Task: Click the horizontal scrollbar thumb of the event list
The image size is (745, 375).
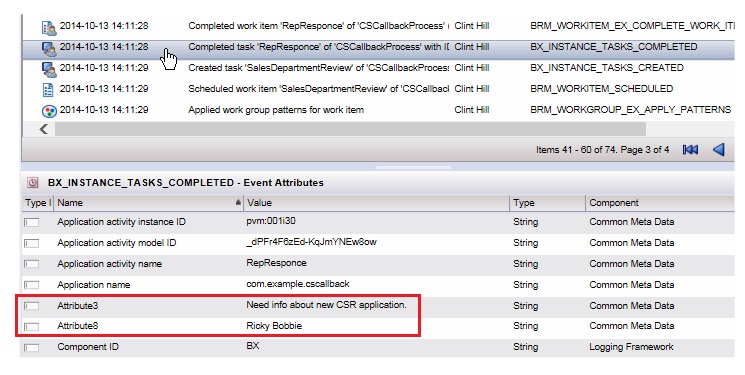Action: [x=350, y=129]
